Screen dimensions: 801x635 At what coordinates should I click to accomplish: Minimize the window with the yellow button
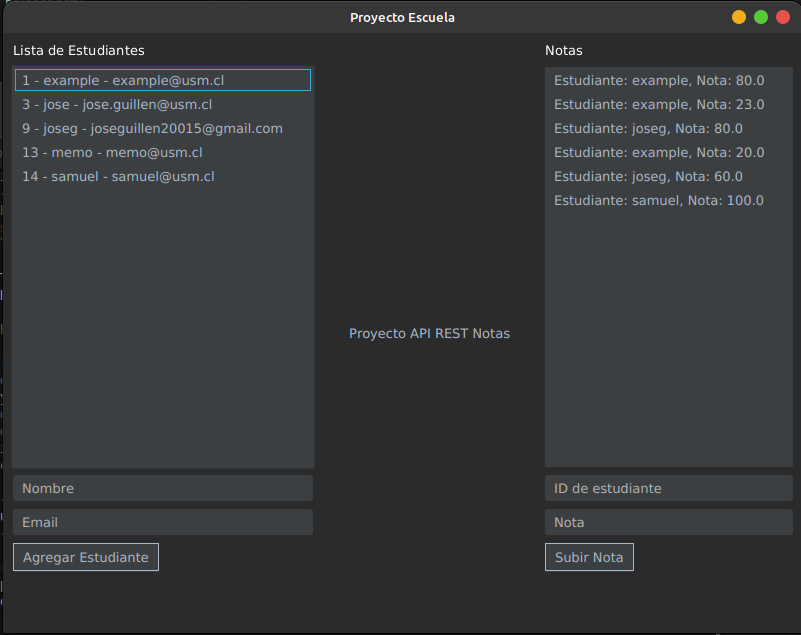click(739, 17)
